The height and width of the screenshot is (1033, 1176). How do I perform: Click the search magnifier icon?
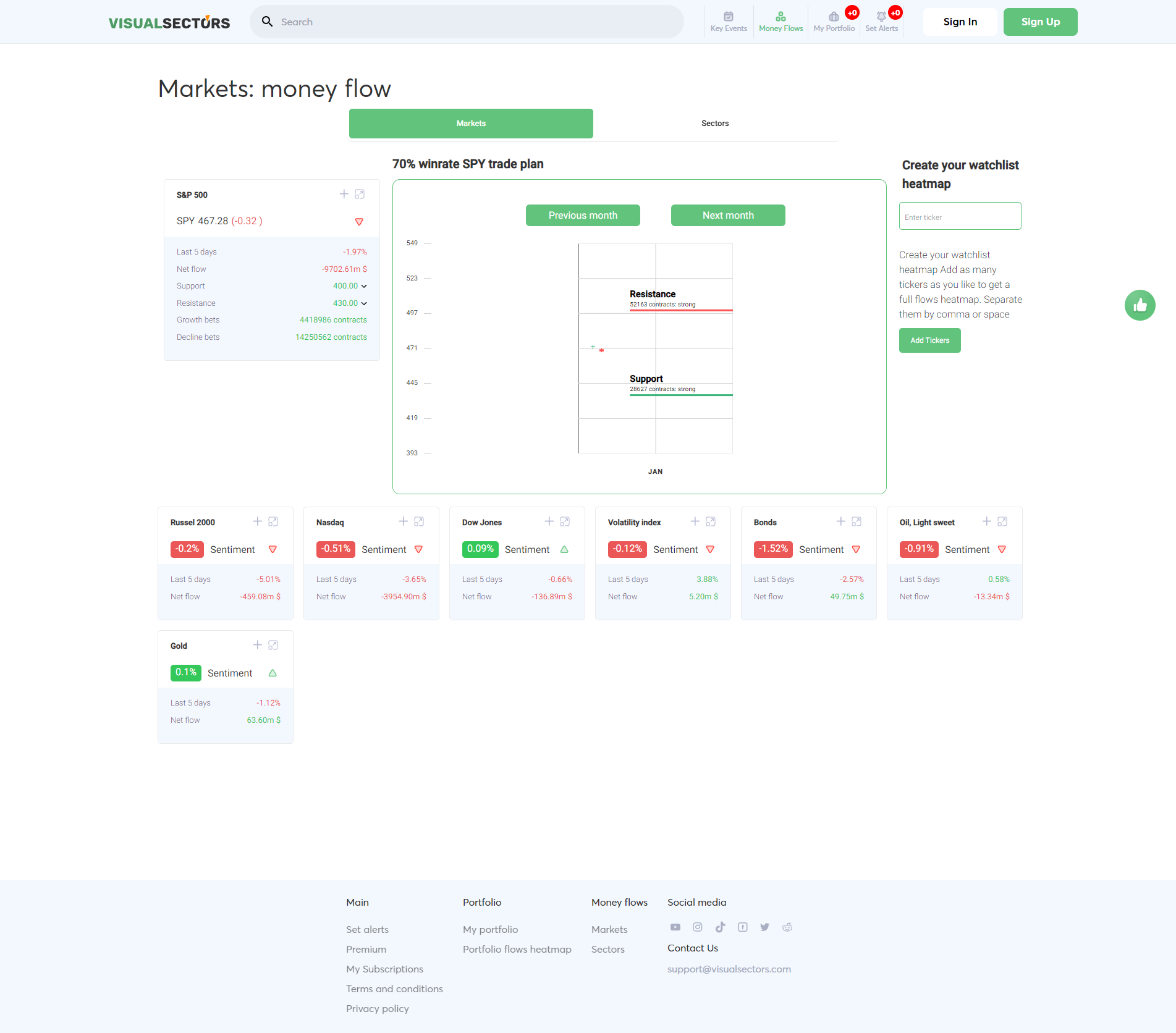267,21
